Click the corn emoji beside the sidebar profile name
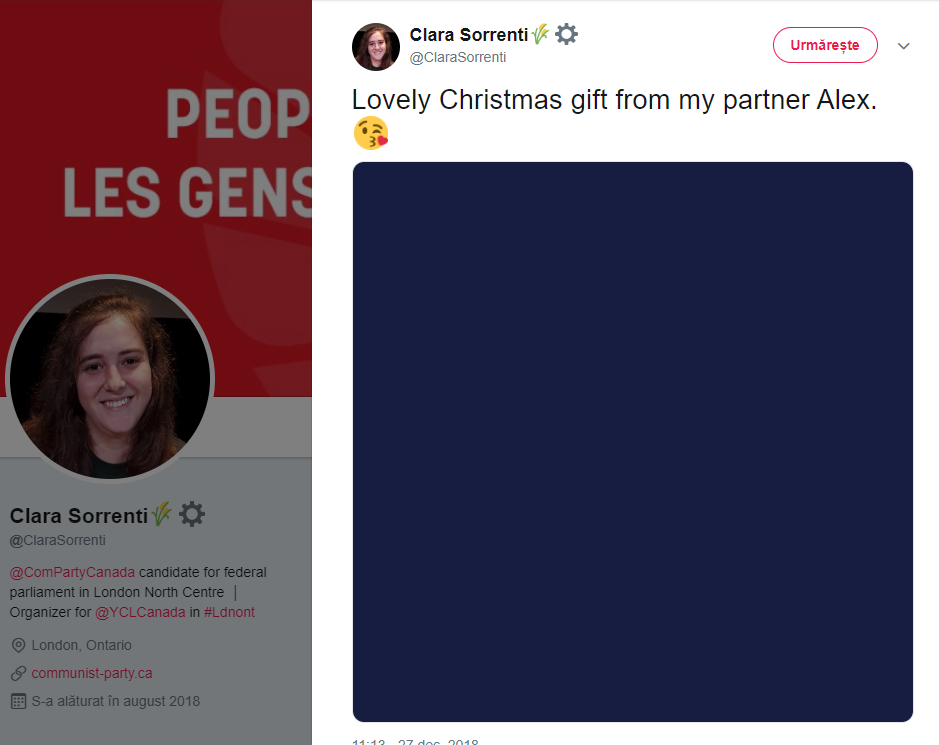The height and width of the screenshot is (745, 939). coord(161,514)
